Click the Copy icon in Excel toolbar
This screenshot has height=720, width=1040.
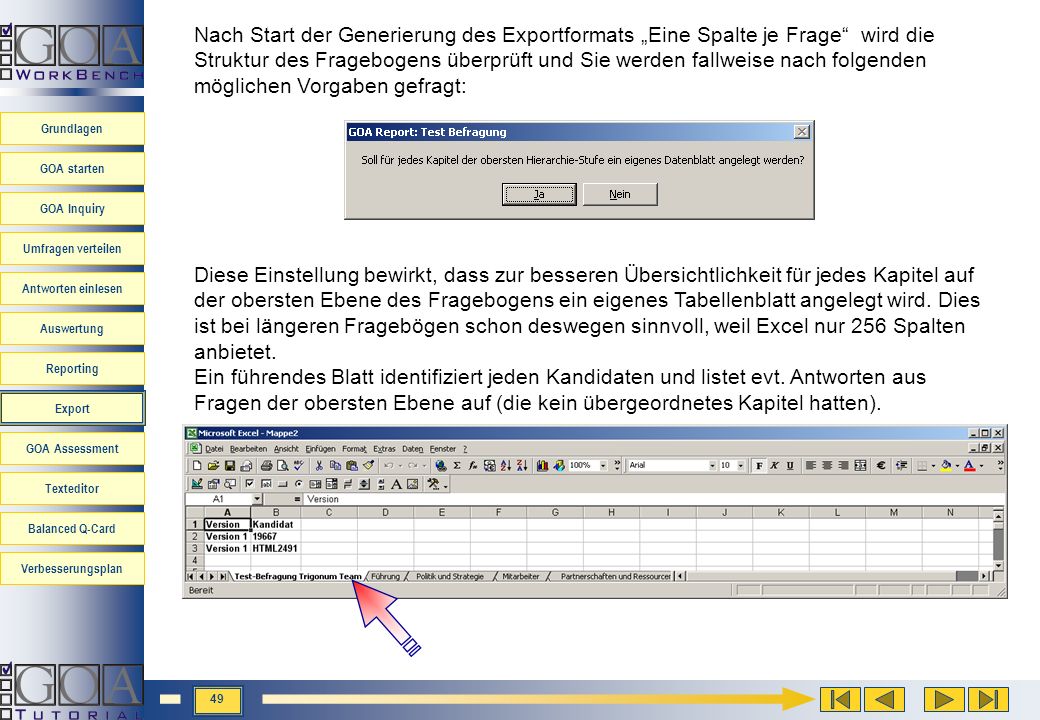click(x=336, y=465)
